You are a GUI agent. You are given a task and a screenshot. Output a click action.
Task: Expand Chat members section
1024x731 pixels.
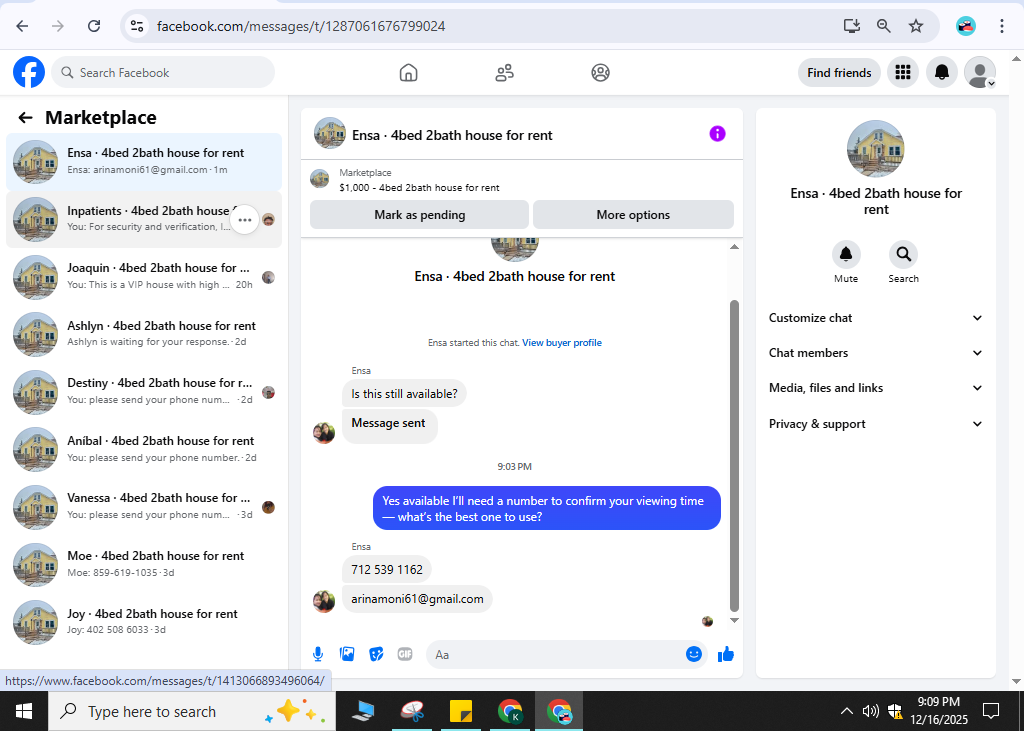[x=876, y=353]
